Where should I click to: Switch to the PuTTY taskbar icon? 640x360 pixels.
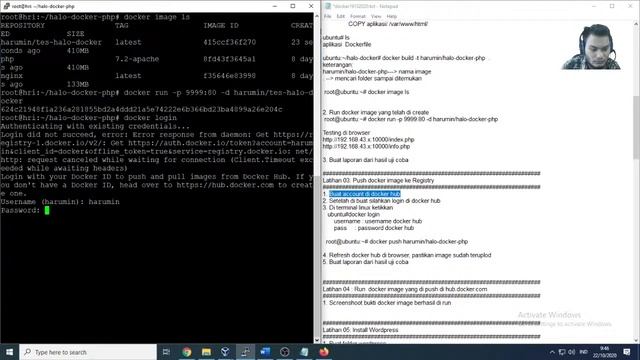coord(245,352)
